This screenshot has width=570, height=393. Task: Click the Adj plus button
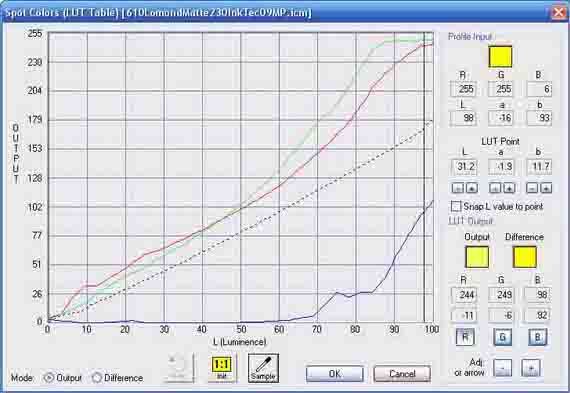530,368
